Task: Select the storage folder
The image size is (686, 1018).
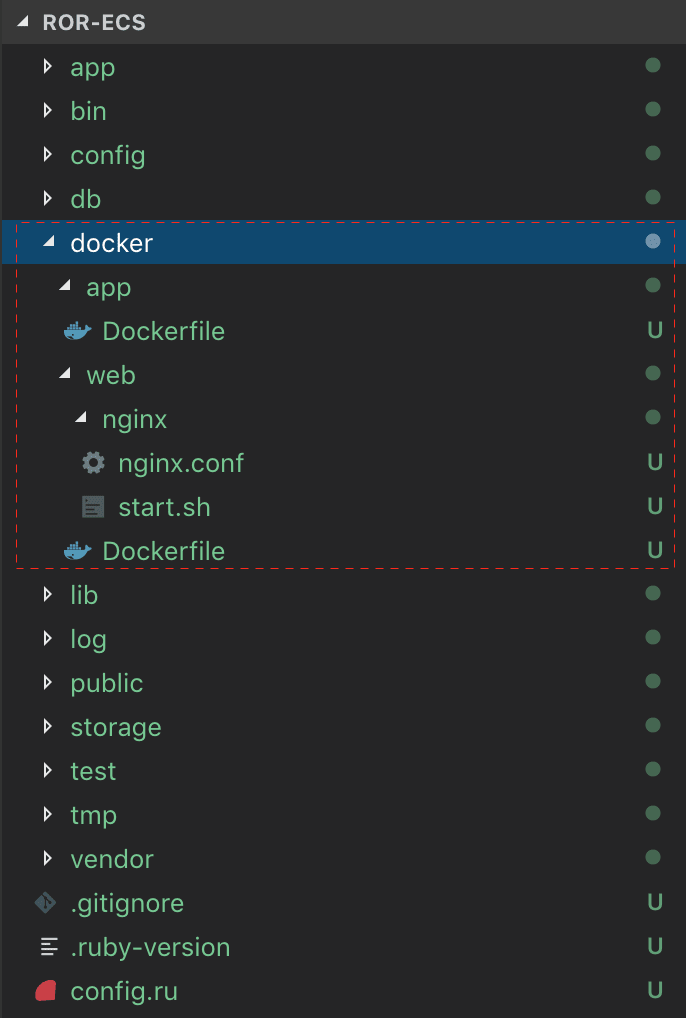Action: (116, 728)
